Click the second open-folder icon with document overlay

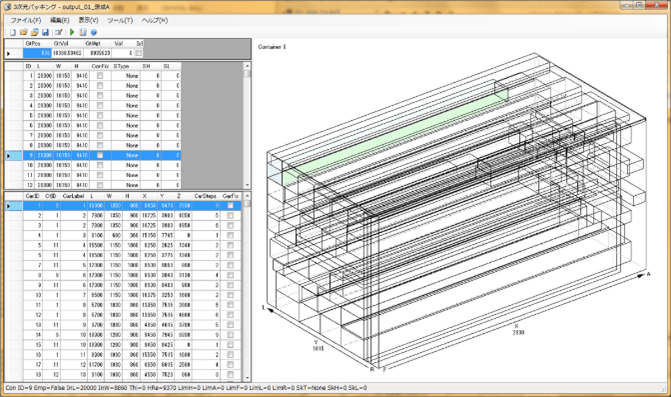35,32
